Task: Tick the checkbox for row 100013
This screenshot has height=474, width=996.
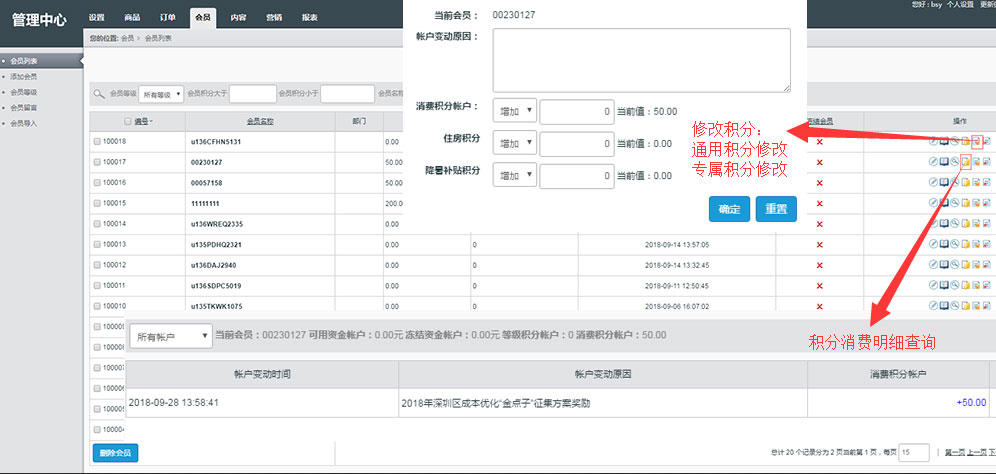Action: [x=97, y=245]
